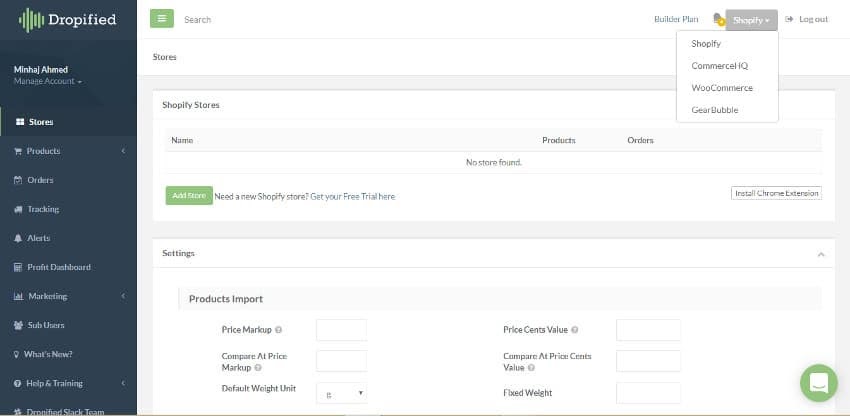Click the notification bell icon in header

click(717, 19)
